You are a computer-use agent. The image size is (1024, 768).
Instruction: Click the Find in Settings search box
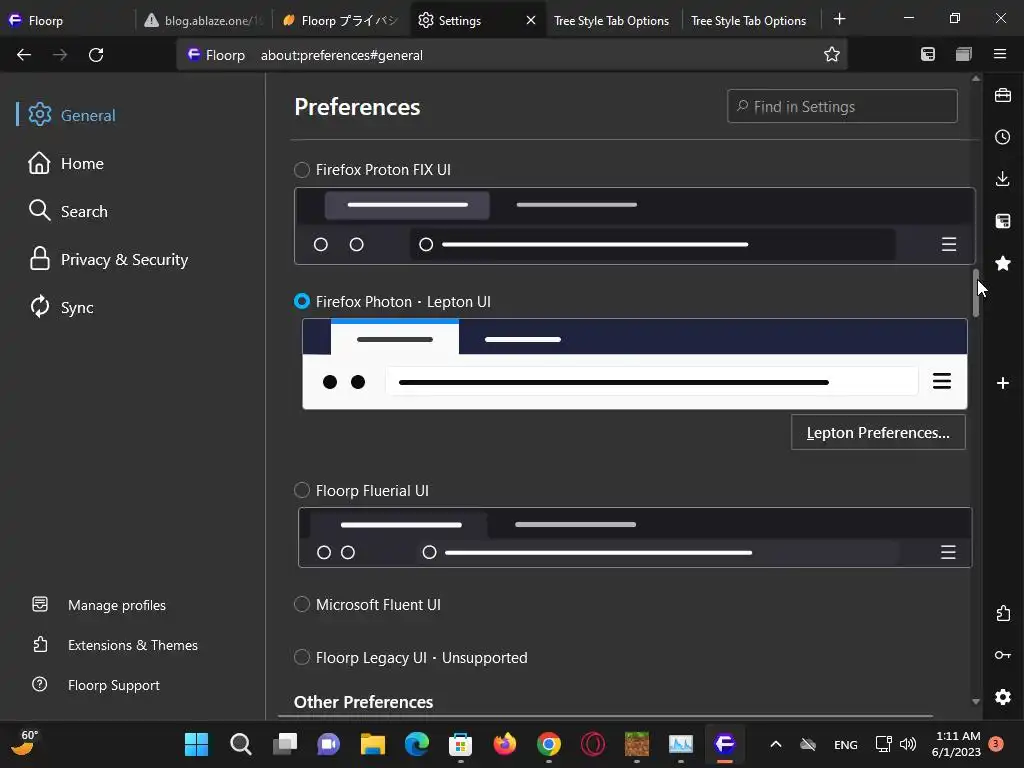click(842, 106)
